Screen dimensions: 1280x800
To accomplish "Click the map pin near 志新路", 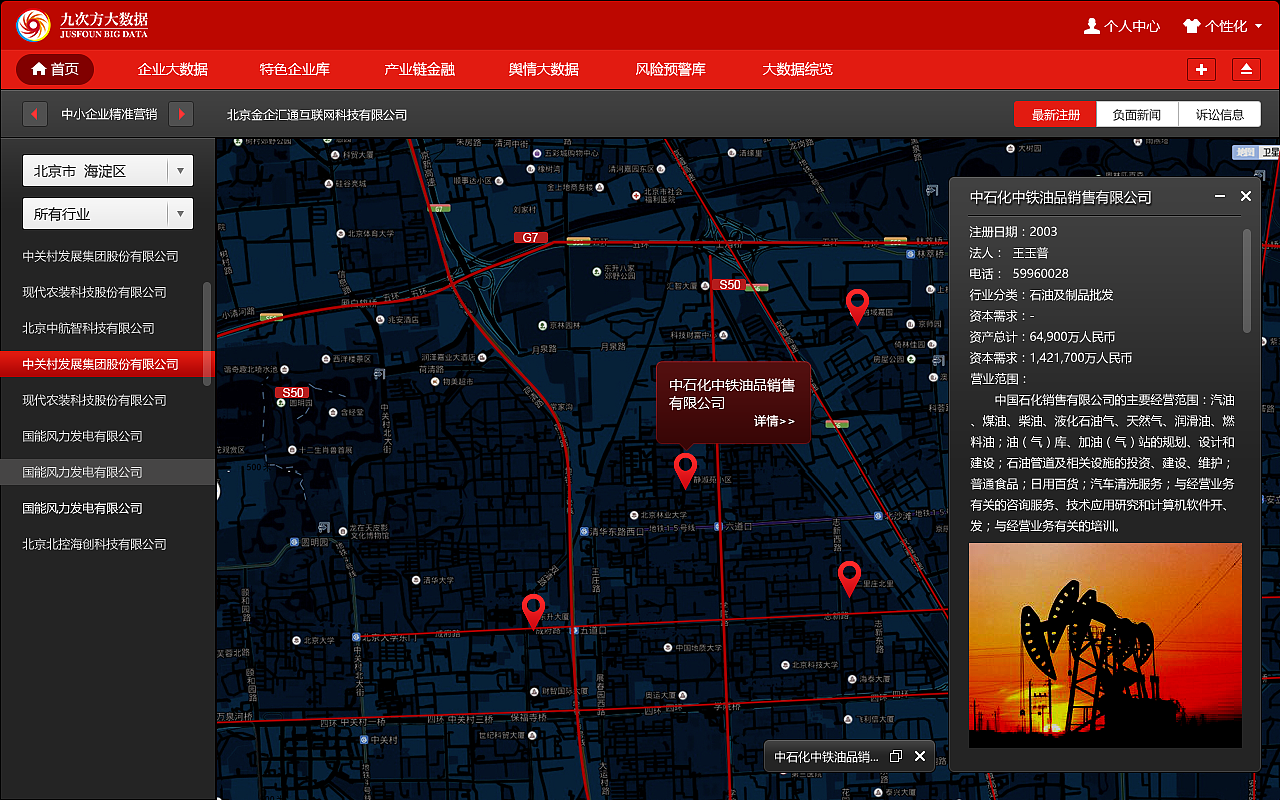I will click(849, 578).
